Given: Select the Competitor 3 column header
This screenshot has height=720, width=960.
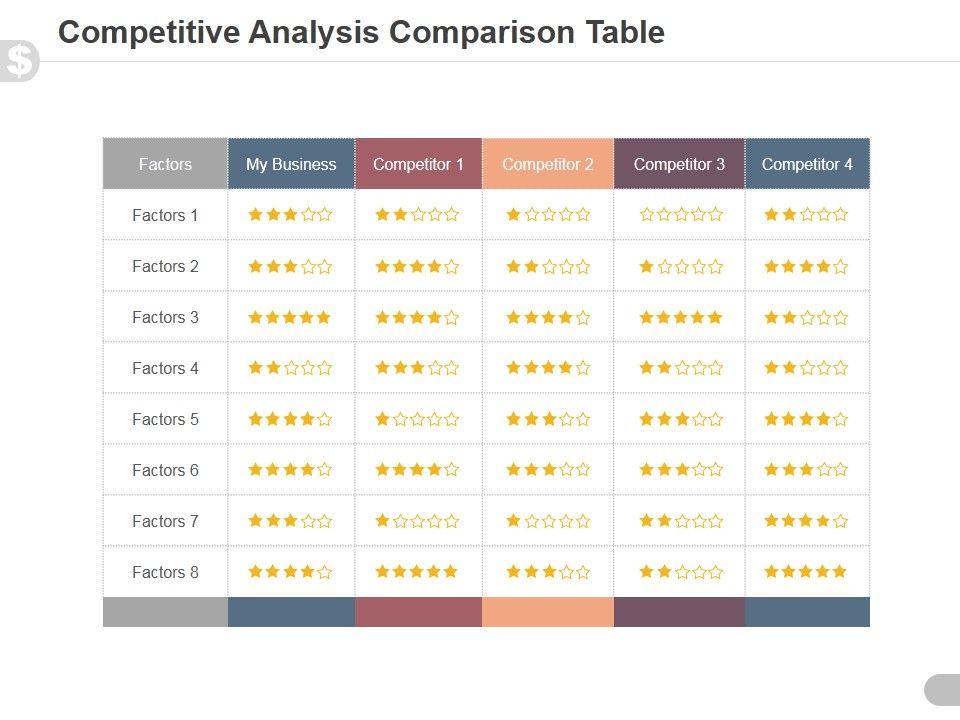Looking at the screenshot, I should 679,164.
